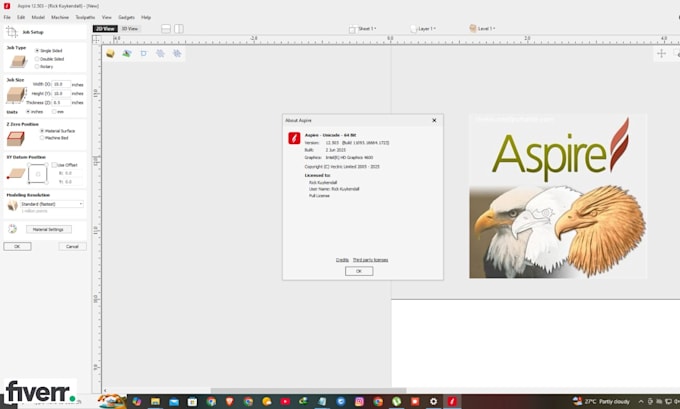Open the Level 1 dropdown

[x=482, y=29]
